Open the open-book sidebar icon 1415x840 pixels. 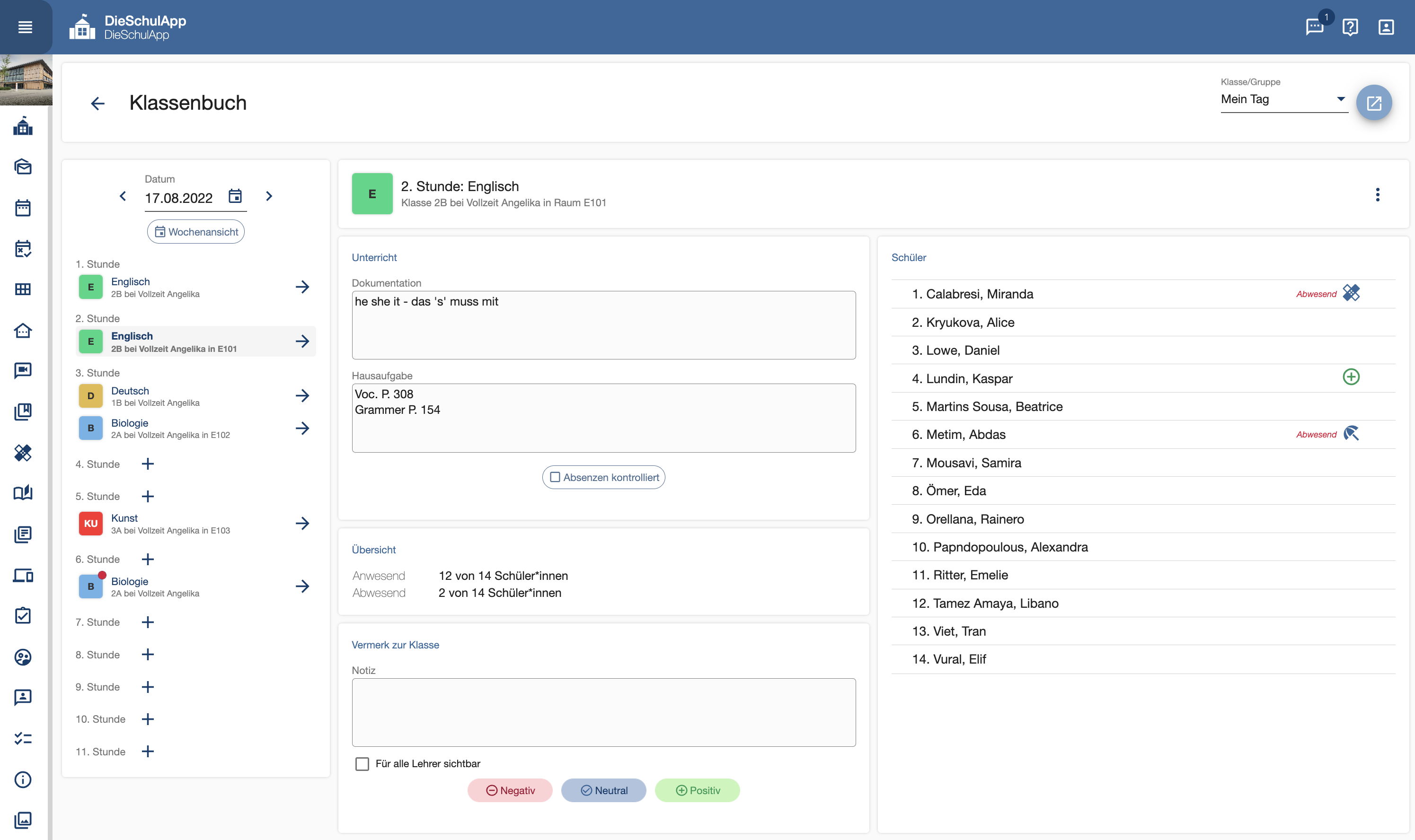(23, 493)
